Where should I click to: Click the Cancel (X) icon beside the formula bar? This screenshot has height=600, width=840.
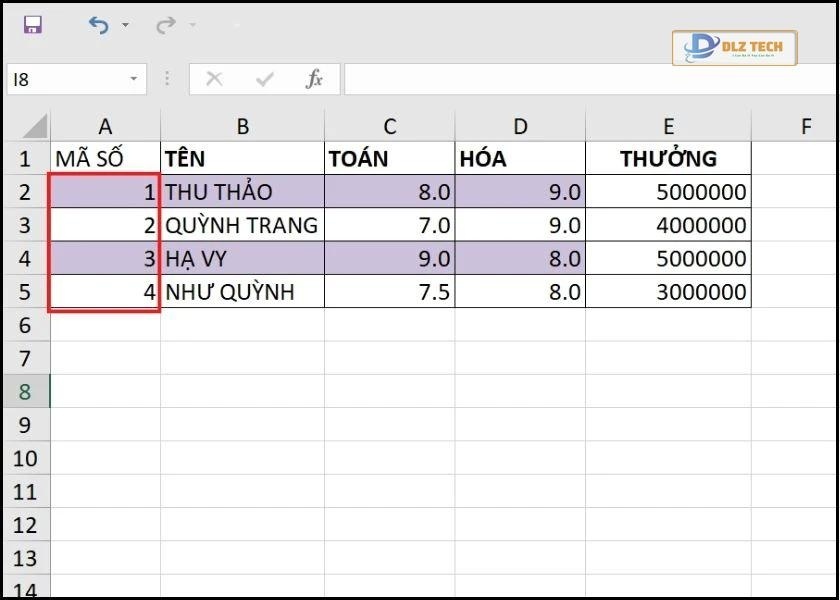213,79
